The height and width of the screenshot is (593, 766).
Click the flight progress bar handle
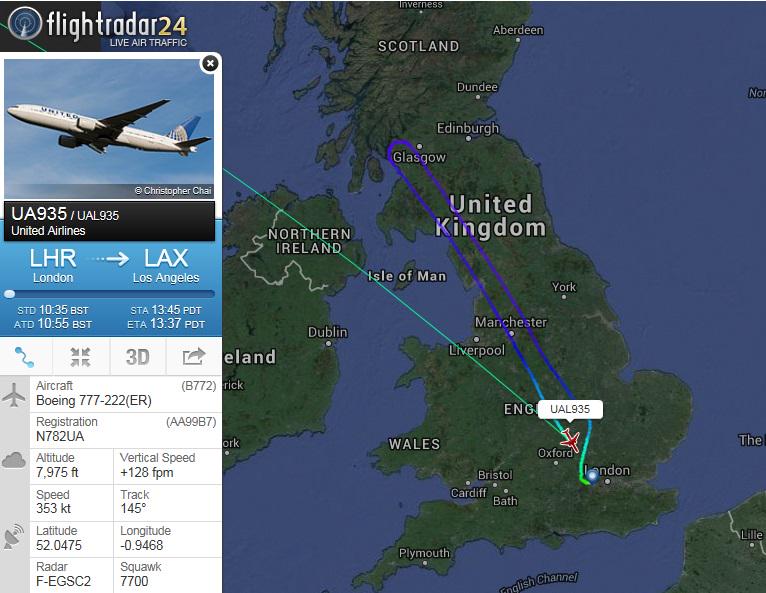pyautogui.click(x=9, y=294)
